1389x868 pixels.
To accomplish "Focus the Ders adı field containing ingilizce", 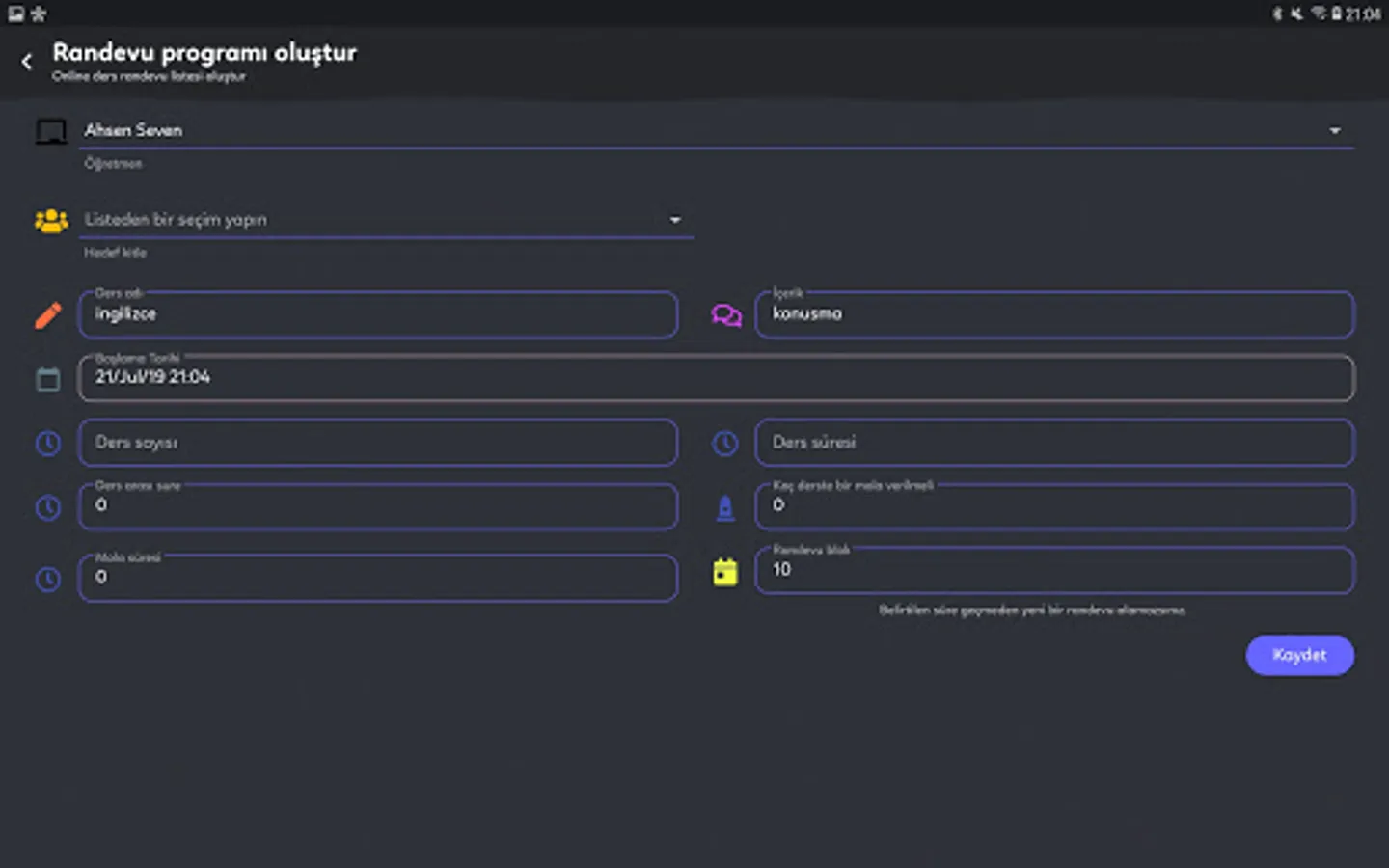I will click(377, 314).
